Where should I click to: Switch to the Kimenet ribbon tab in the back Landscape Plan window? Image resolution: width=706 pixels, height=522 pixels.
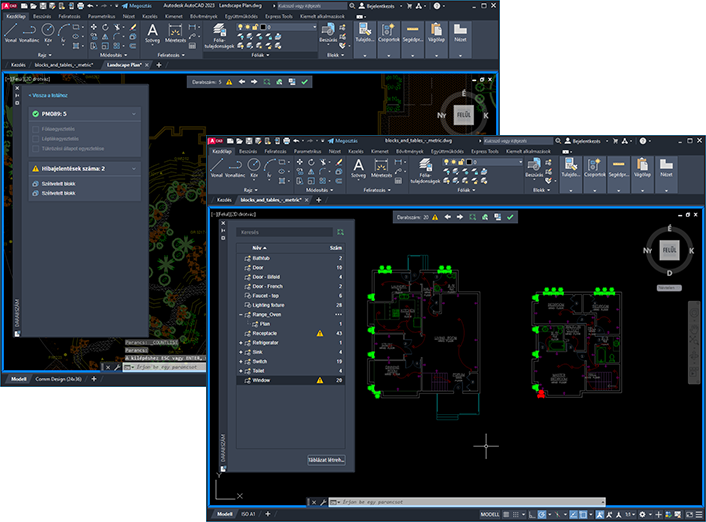(x=173, y=16)
